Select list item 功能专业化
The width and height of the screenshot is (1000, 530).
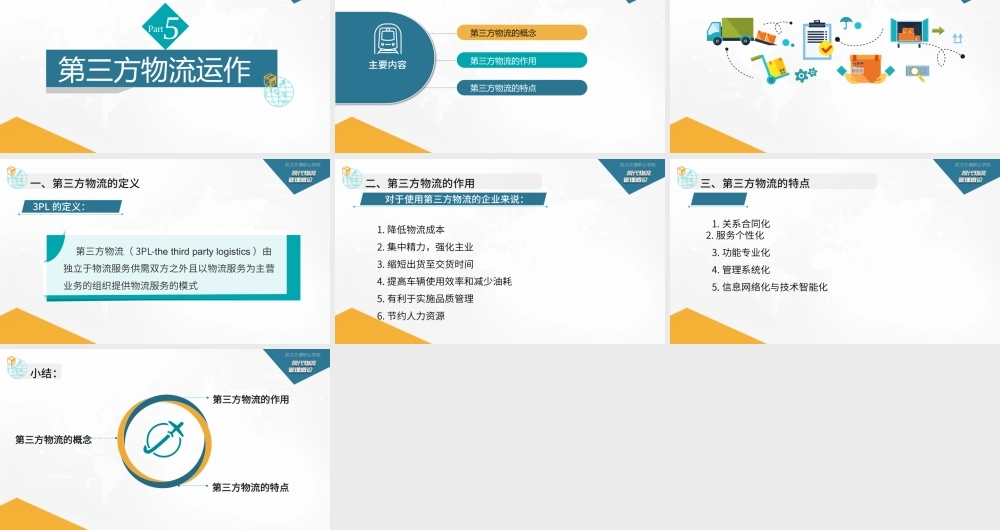pyautogui.click(x=740, y=253)
